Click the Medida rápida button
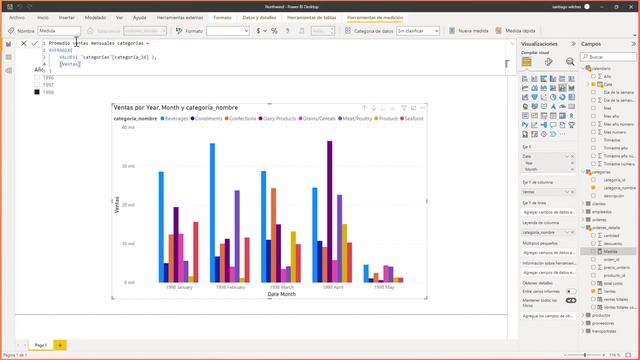Screen dimensions: 640x360 [515, 31]
